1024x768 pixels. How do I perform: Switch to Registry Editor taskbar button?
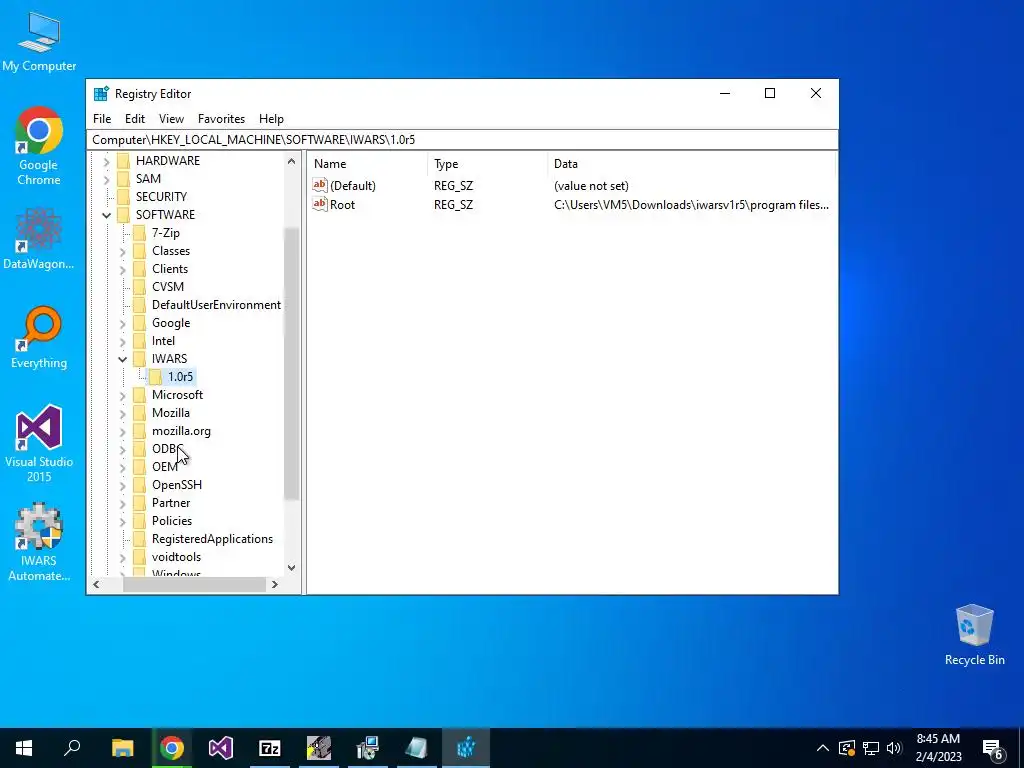(466, 748)
